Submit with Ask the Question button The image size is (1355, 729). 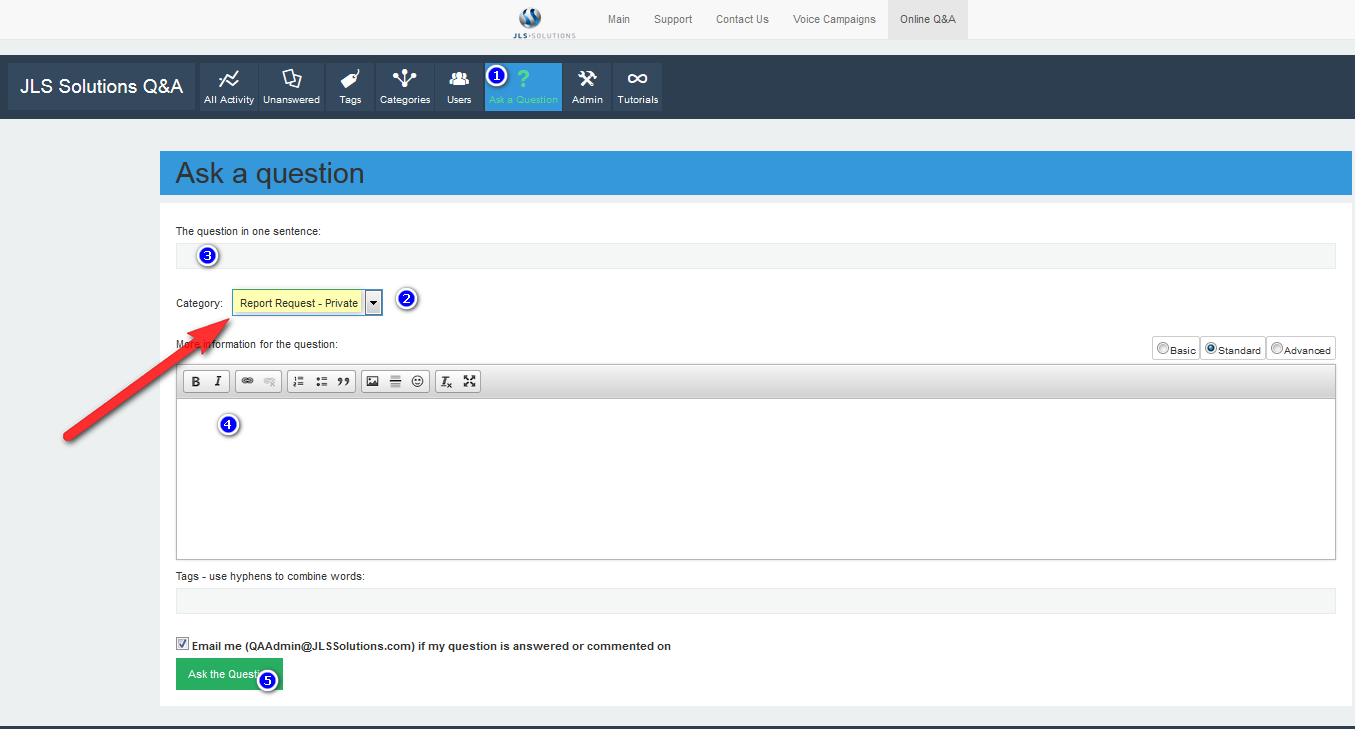229,674
